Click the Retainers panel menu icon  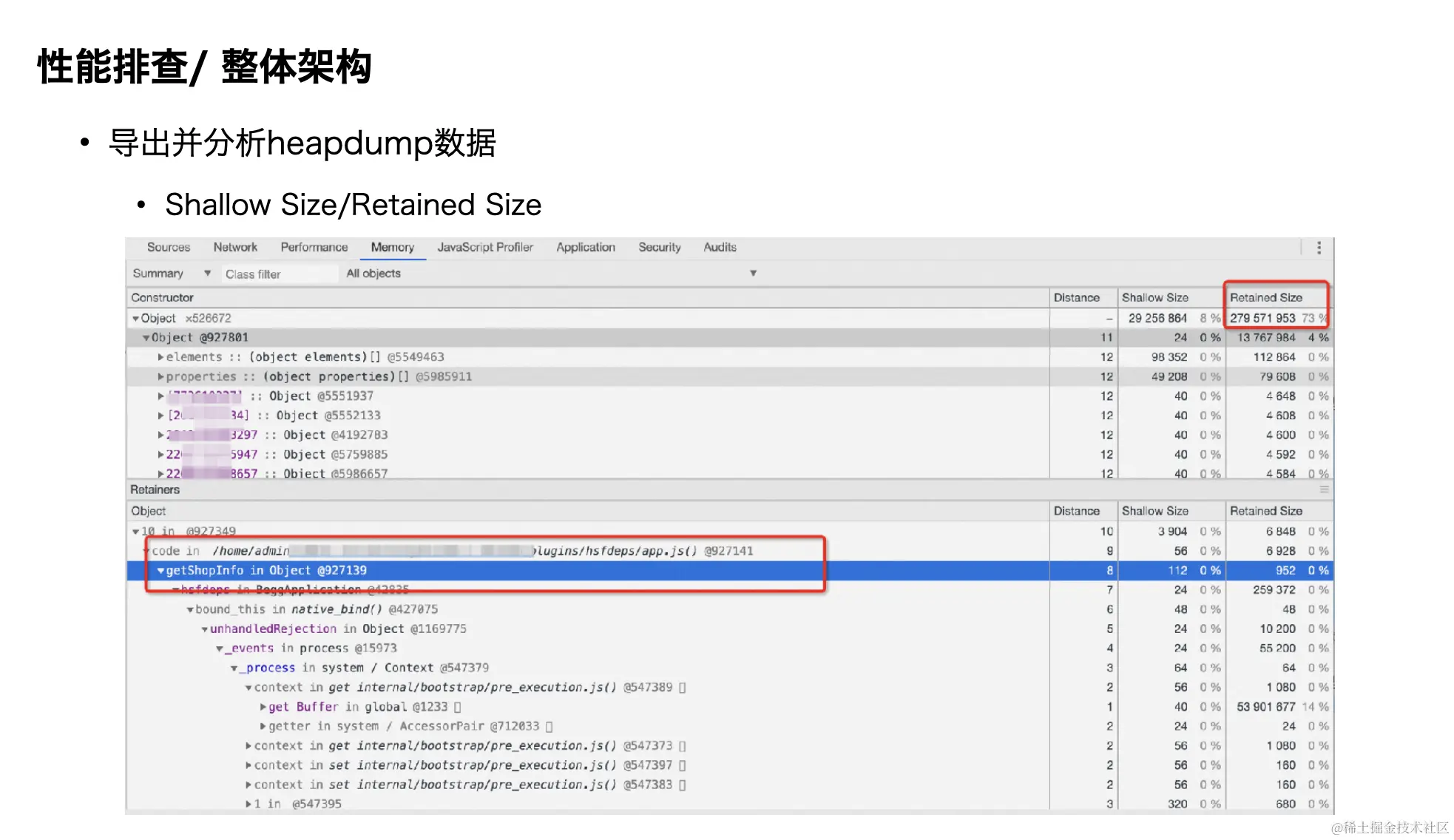tap(1324, 490)
